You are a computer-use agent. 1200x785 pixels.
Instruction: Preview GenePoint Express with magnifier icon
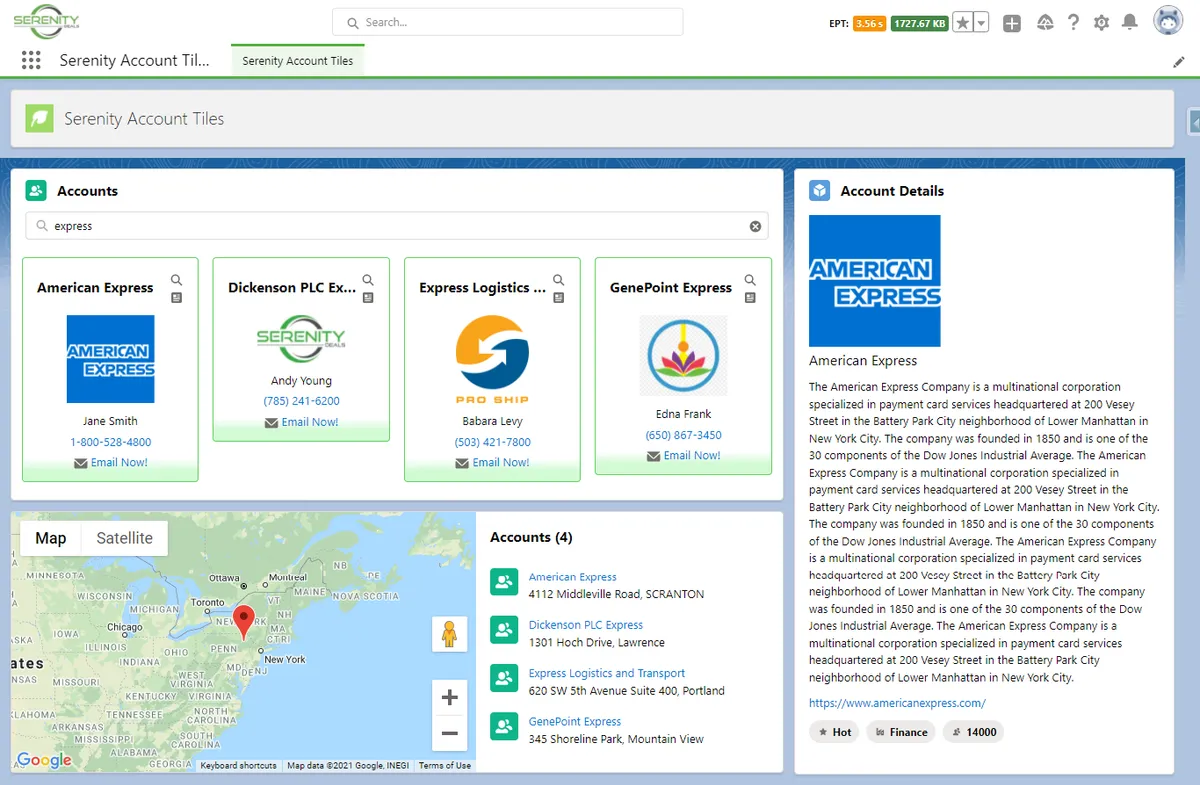click(x=750, y=280)
